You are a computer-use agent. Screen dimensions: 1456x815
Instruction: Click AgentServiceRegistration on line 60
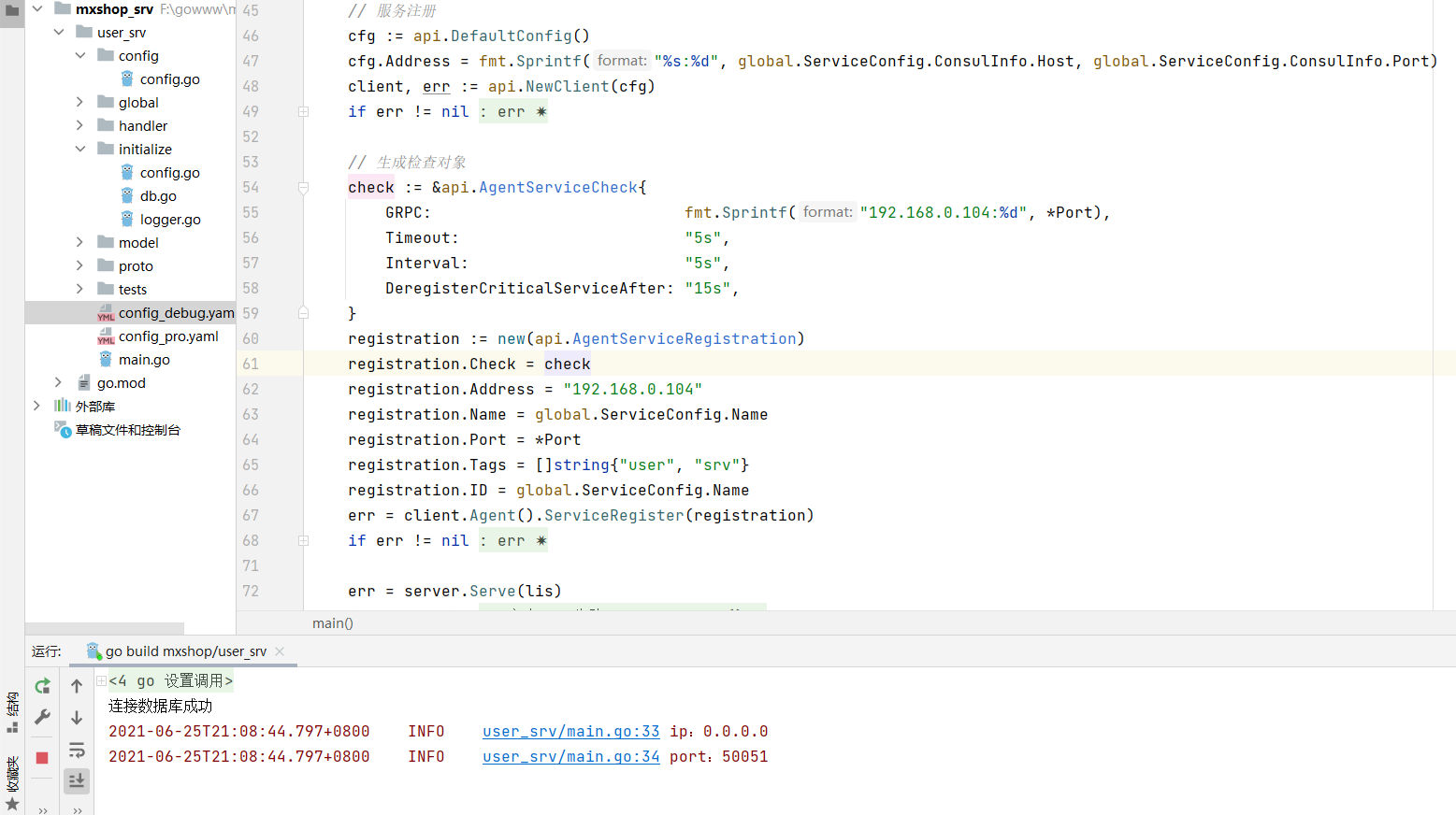[685, 339]
